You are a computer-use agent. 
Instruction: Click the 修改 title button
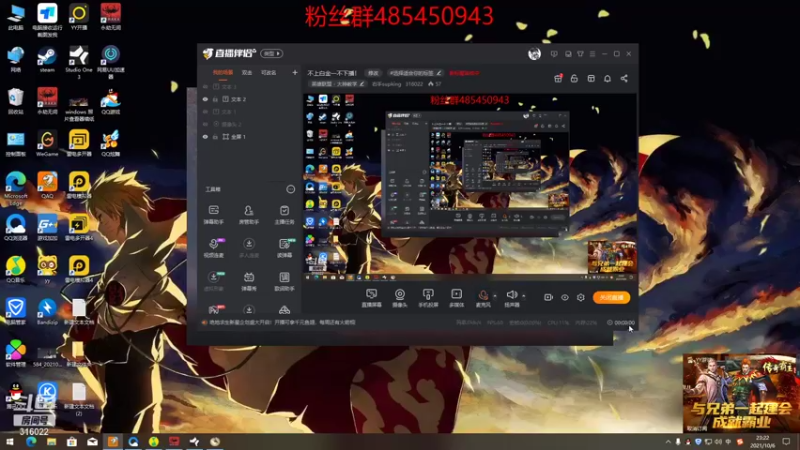[373, 73]
